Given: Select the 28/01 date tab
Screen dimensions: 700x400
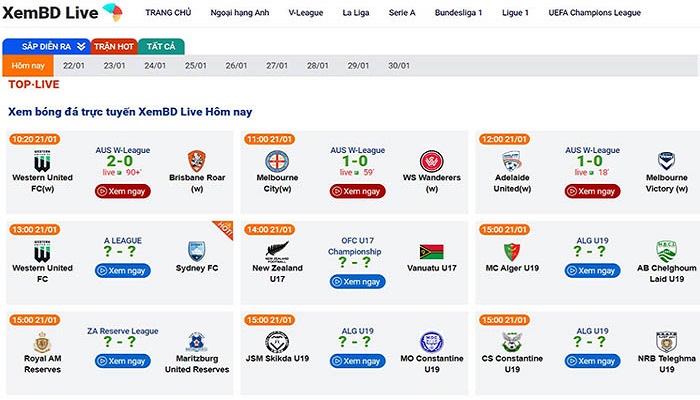Looking at the screenshot, I should (x=317, y=66).
